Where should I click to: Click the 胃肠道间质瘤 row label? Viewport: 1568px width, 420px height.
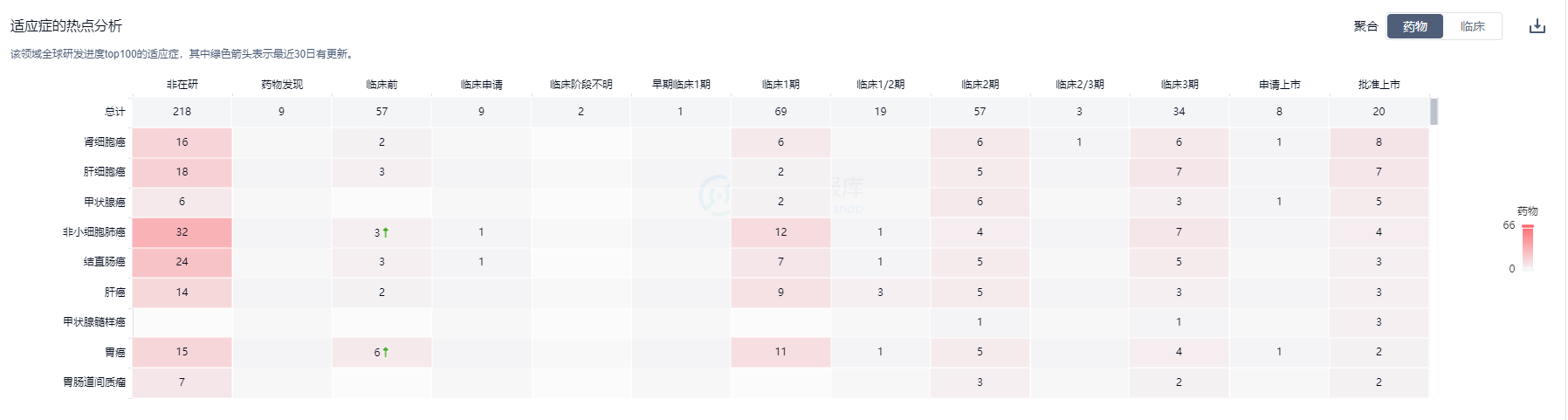point(94,382)
